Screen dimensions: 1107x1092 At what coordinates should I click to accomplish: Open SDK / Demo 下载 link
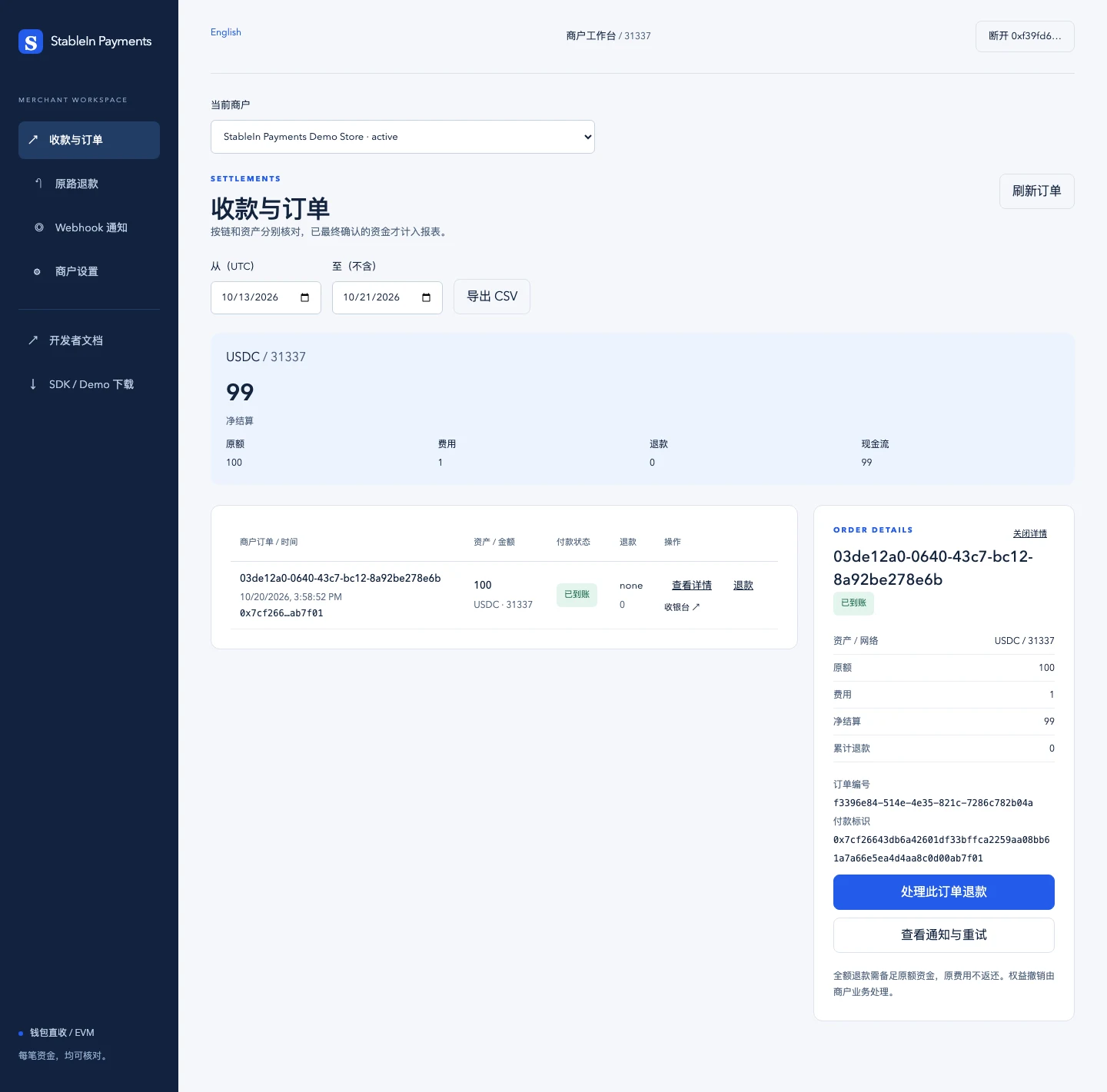[89, 384]
